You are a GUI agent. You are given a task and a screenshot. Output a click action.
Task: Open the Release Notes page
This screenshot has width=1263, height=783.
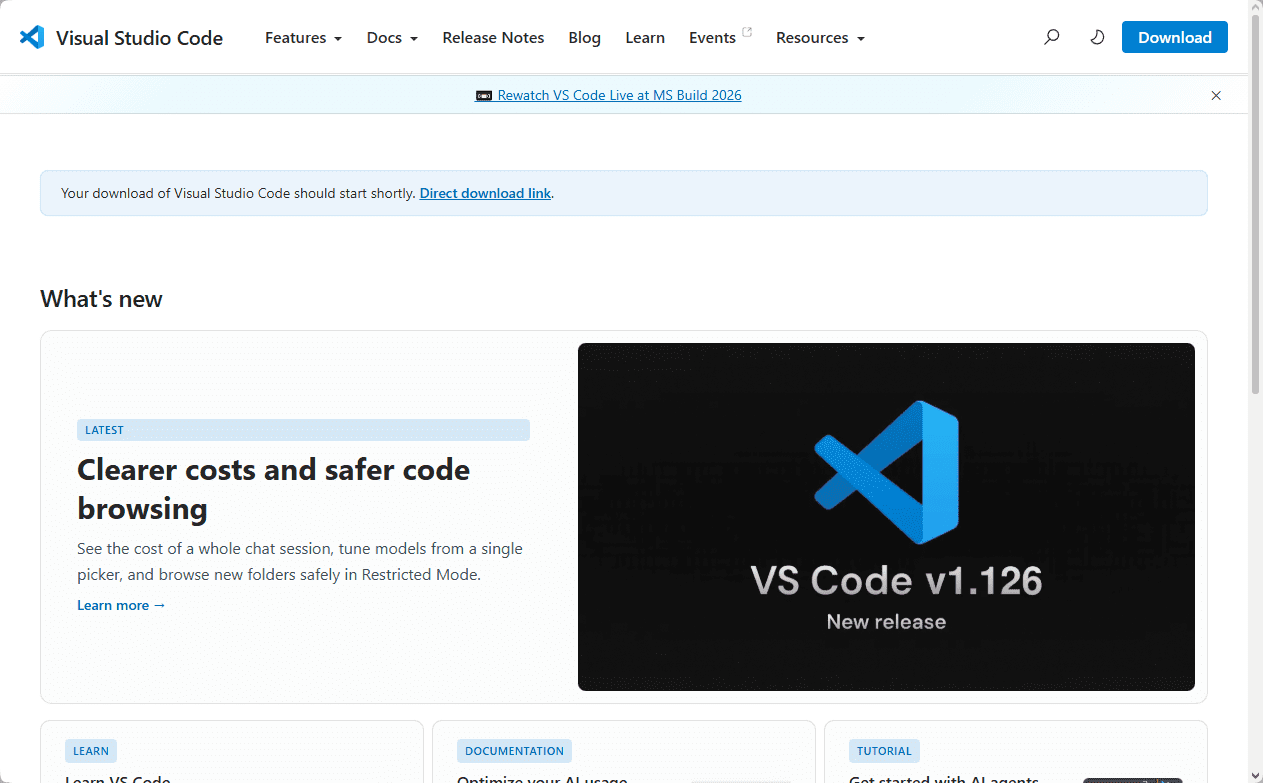pos(493,38)
